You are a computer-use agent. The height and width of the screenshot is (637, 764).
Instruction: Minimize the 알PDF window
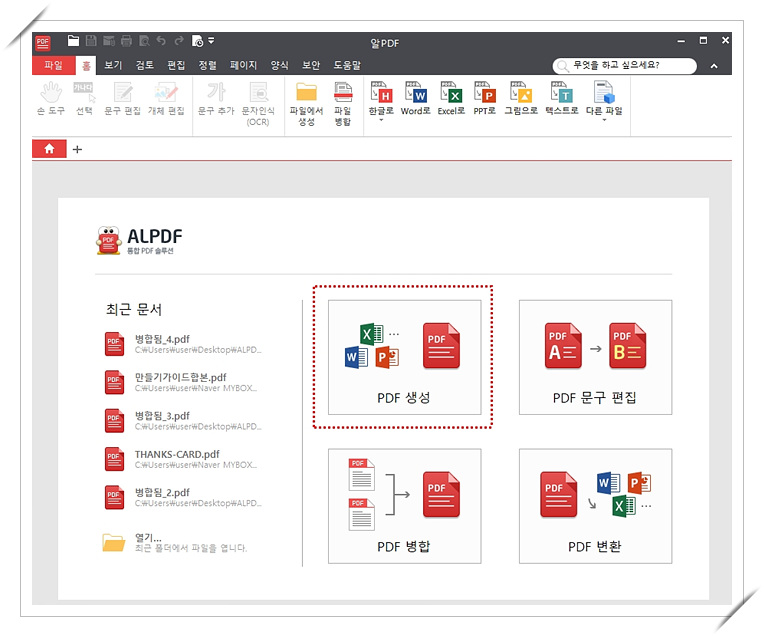(x=681, y=41)
